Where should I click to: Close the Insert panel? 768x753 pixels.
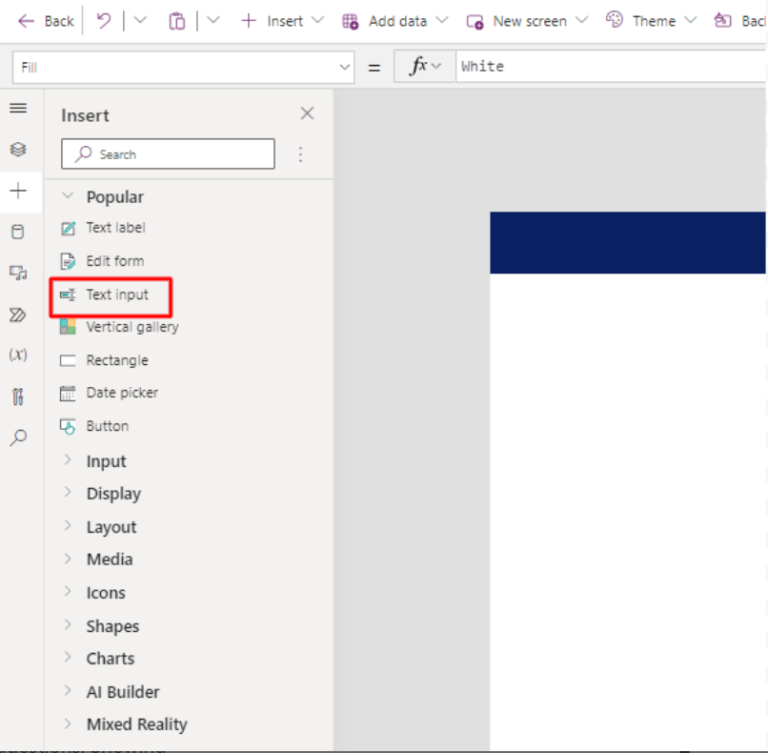[x=307, y=114]
